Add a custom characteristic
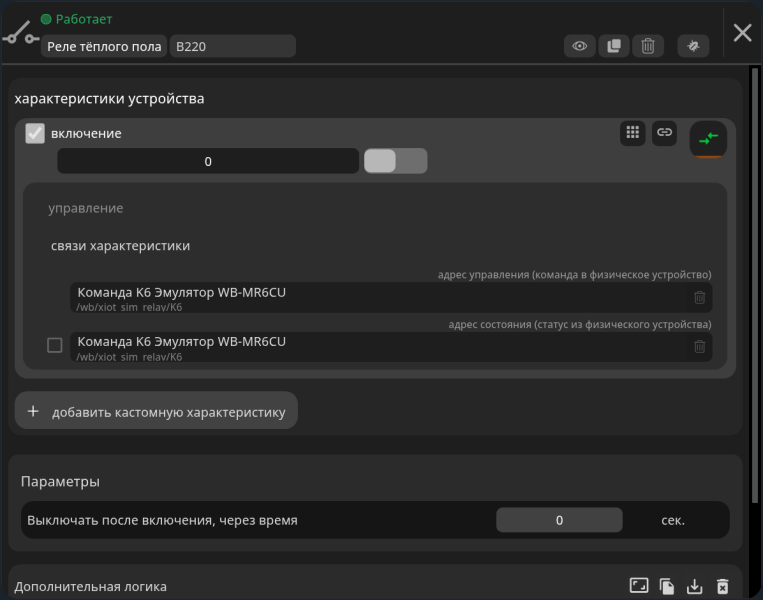Image resolution: width=763 pixels, height=600 pixels. [156, 411]
